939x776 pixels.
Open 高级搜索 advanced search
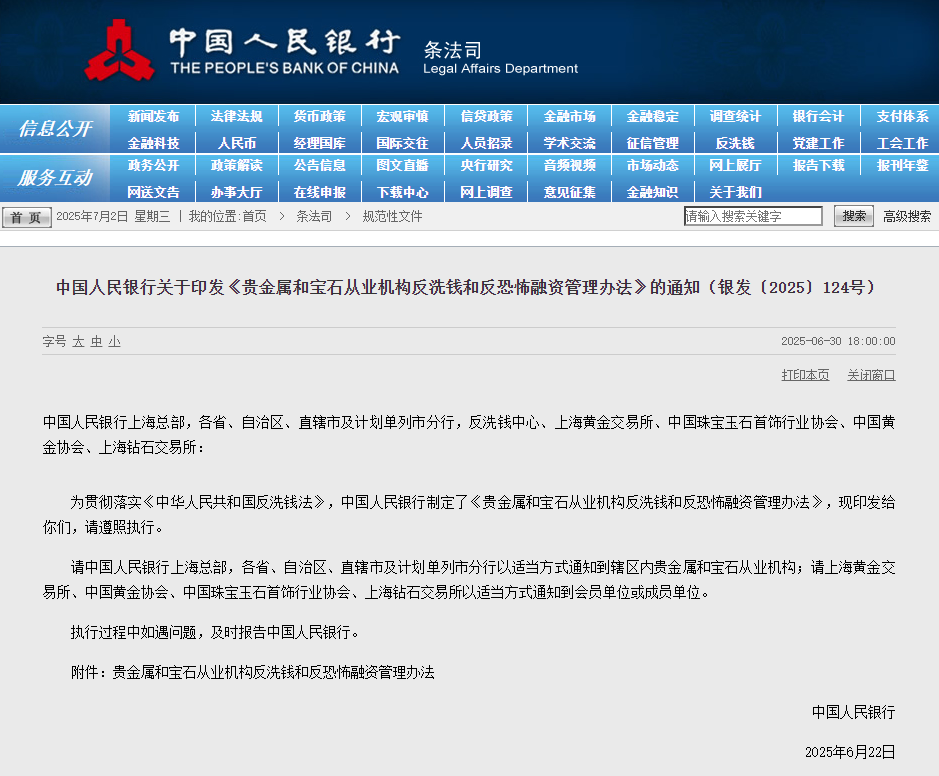coord(907,216)
